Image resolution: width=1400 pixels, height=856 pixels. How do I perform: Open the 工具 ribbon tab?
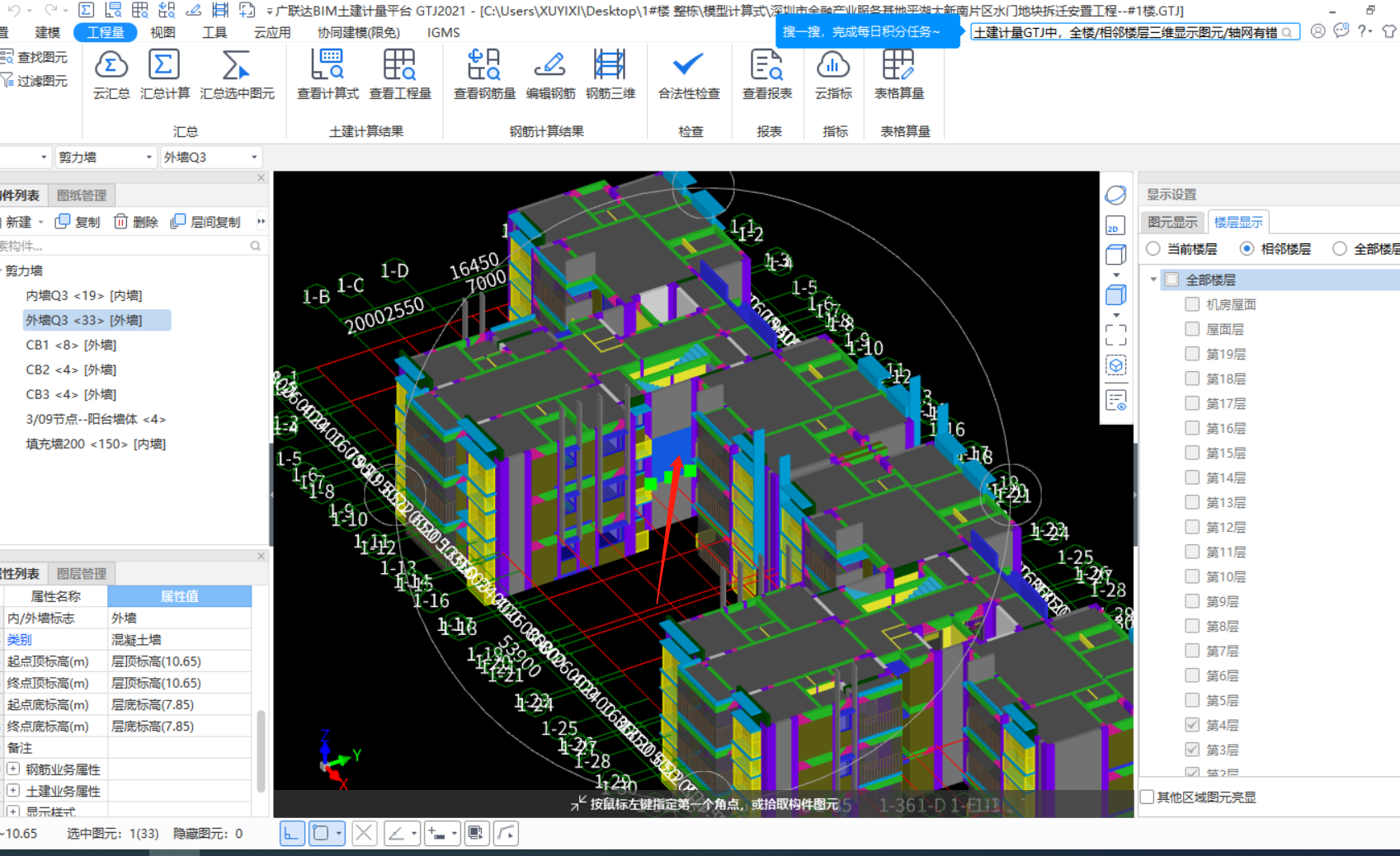[x=214, y=32]
